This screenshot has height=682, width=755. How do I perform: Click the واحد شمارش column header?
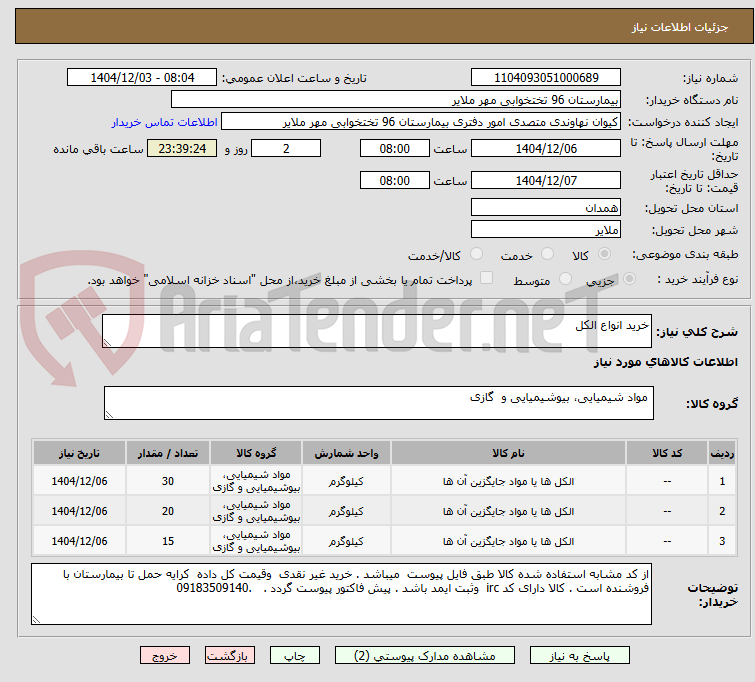pos(346,453)
